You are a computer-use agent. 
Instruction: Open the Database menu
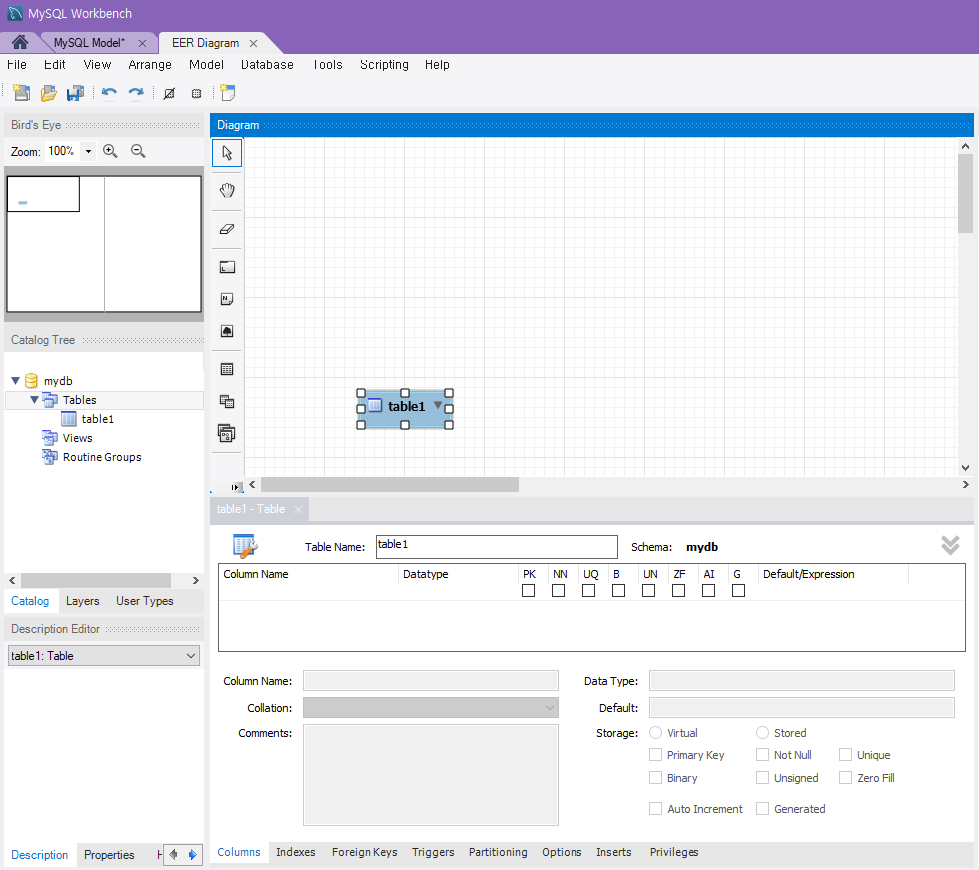267,64
